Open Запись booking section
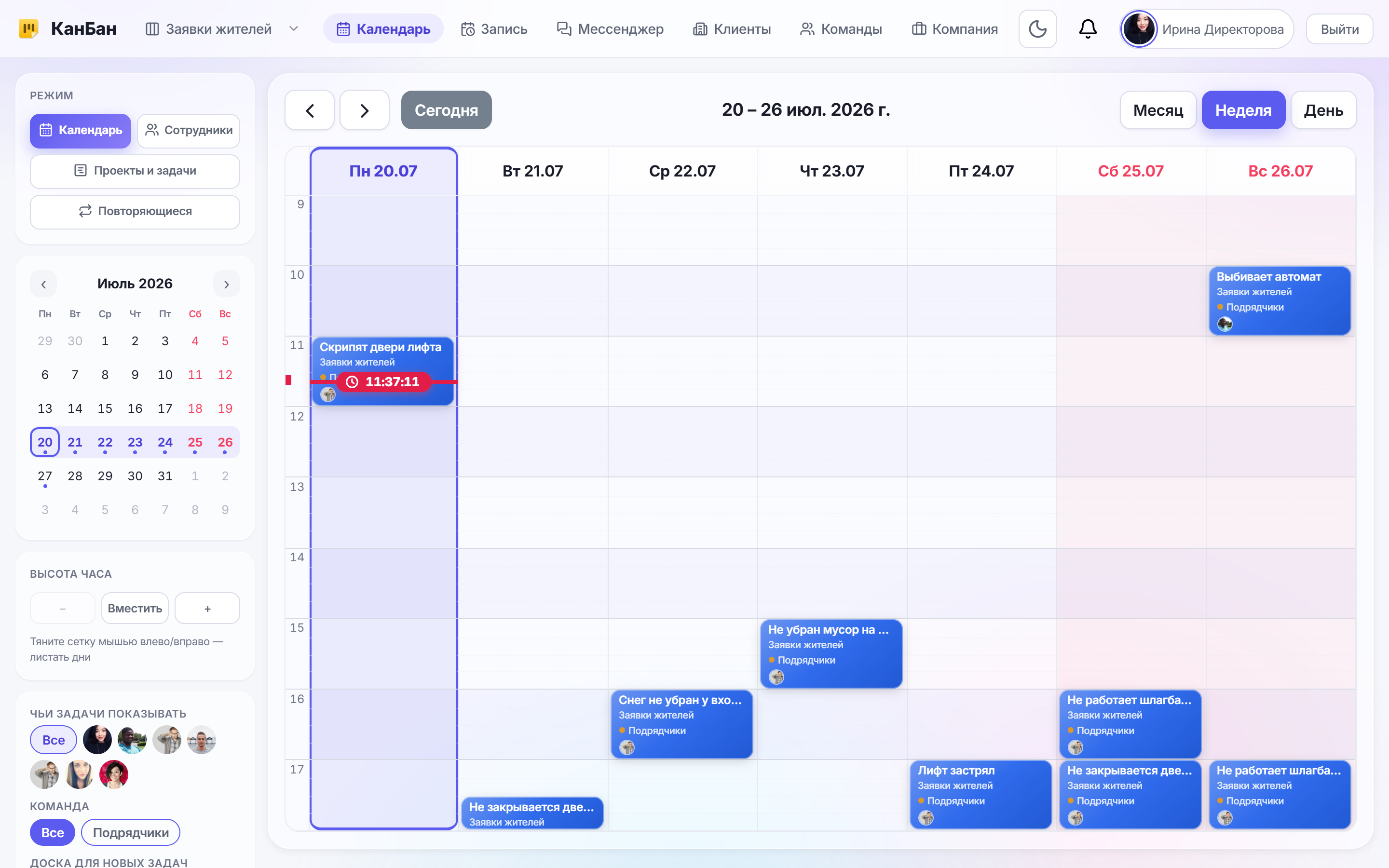Screen dimensions: 1389x868 [x=494, y=29]
